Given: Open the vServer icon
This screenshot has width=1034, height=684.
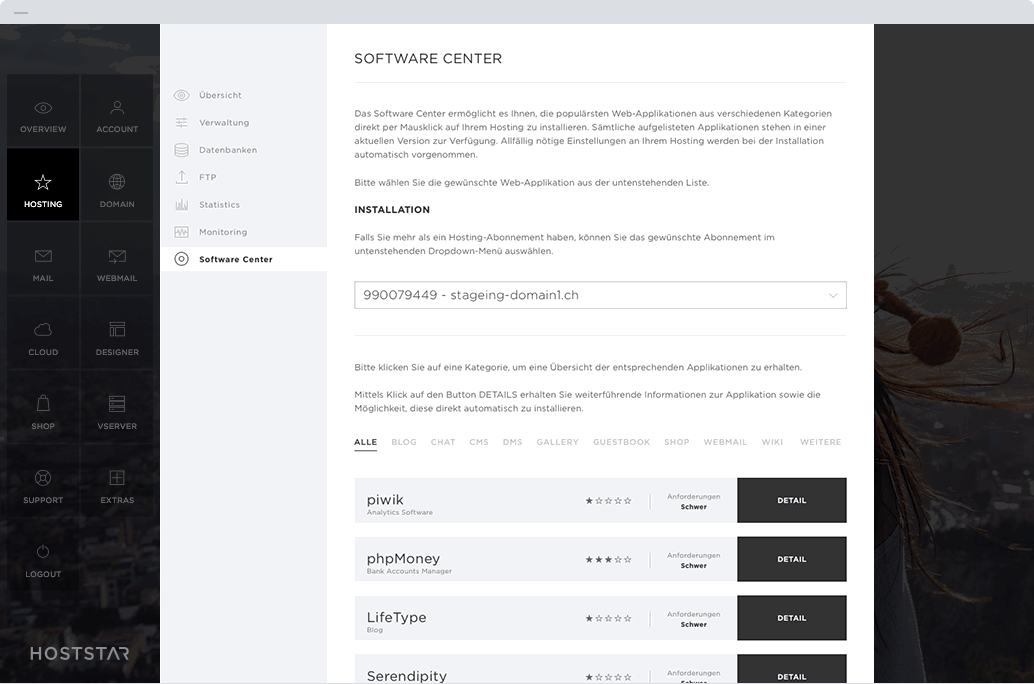Looking at the screenshot, I should coord(117,404).
